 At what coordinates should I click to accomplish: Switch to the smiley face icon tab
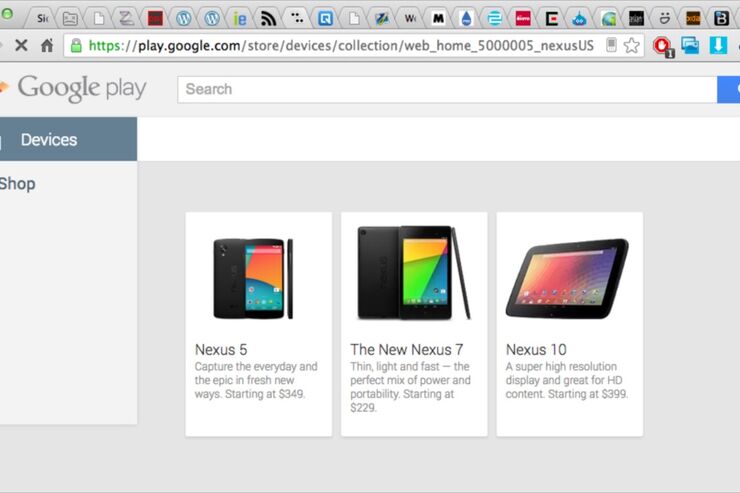click(664, 18)
